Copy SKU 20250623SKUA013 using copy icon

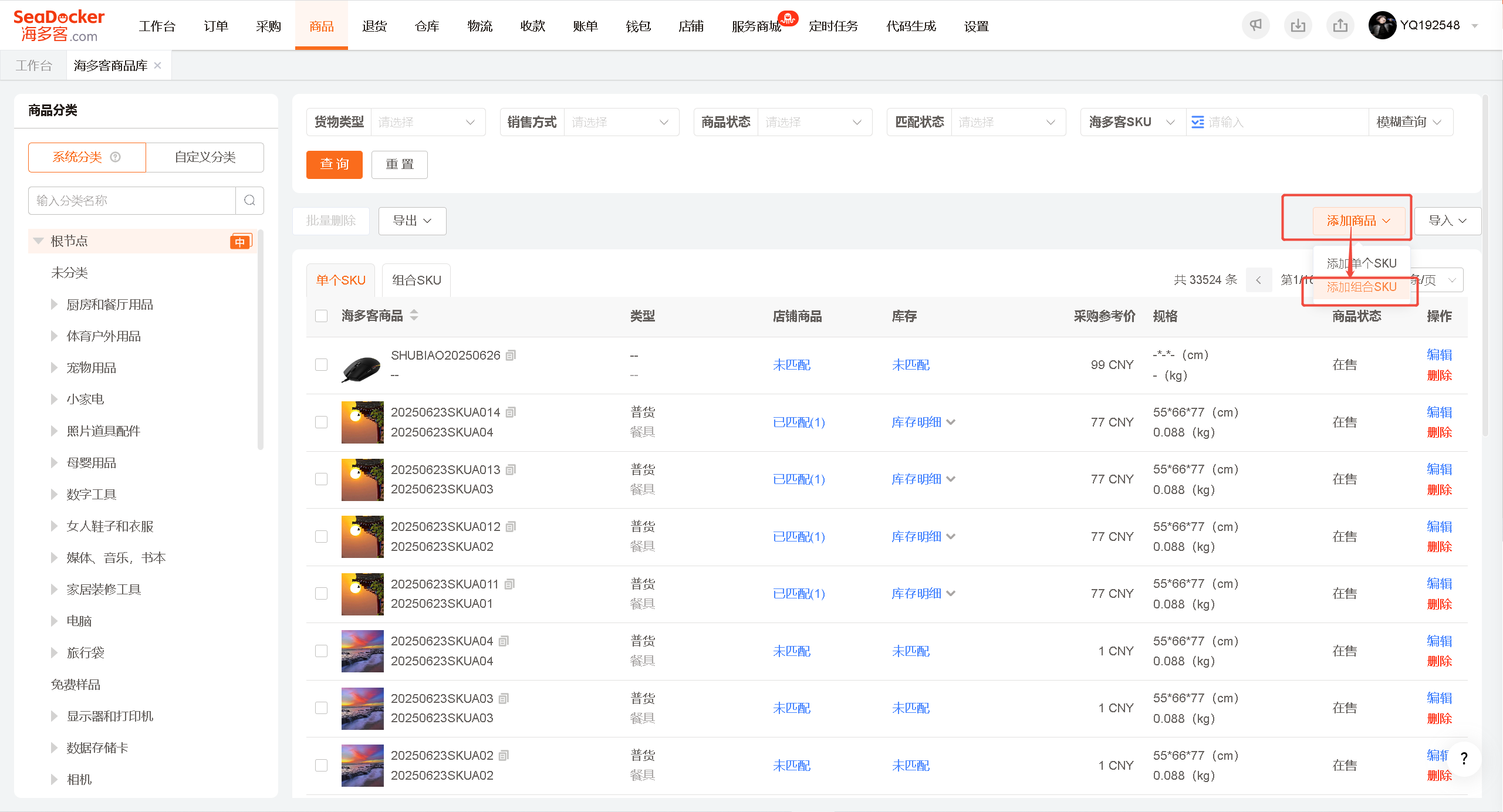click(x=511, y=470)
